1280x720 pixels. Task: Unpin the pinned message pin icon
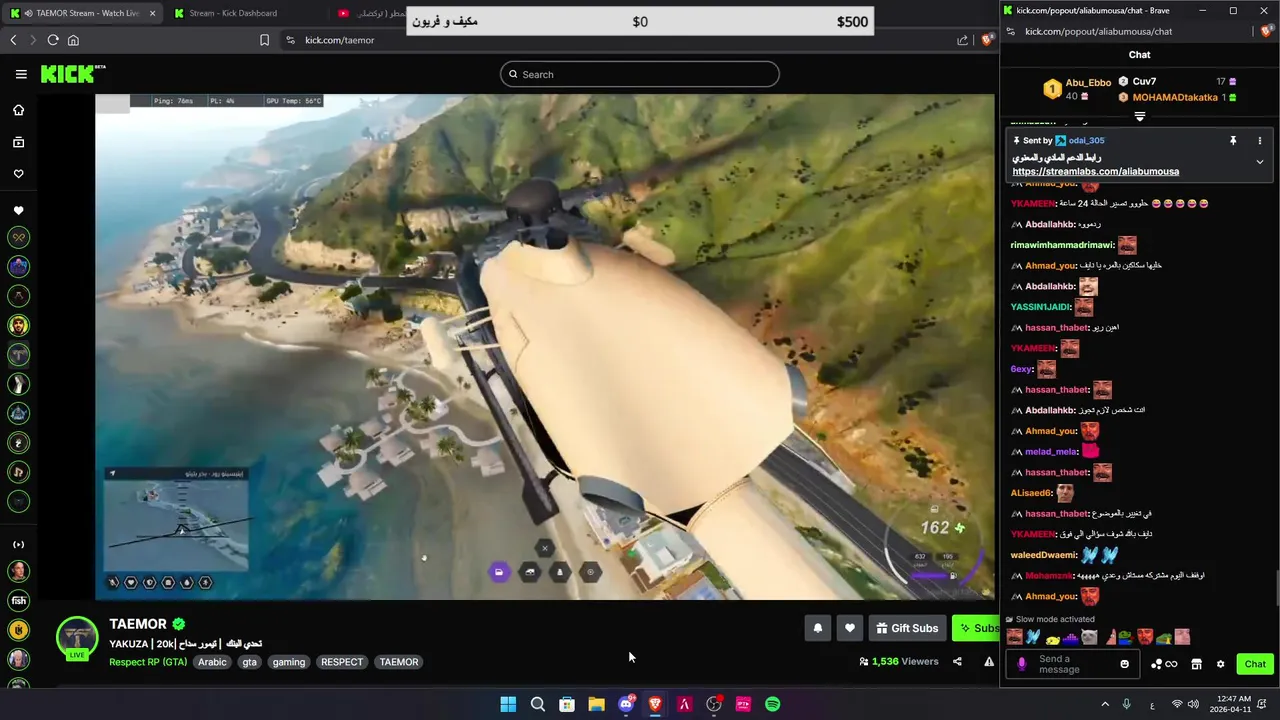[1233, 141]
